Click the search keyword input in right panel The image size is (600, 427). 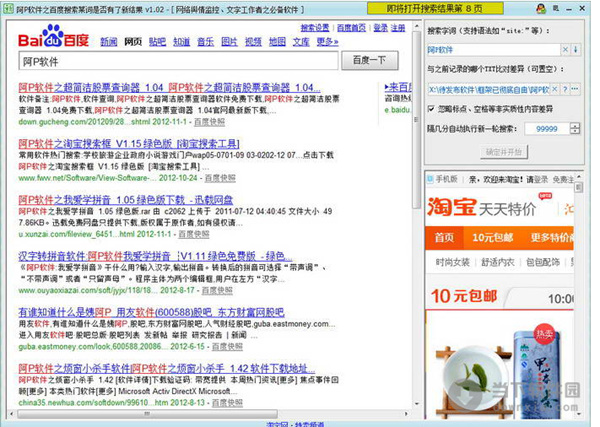494,50
